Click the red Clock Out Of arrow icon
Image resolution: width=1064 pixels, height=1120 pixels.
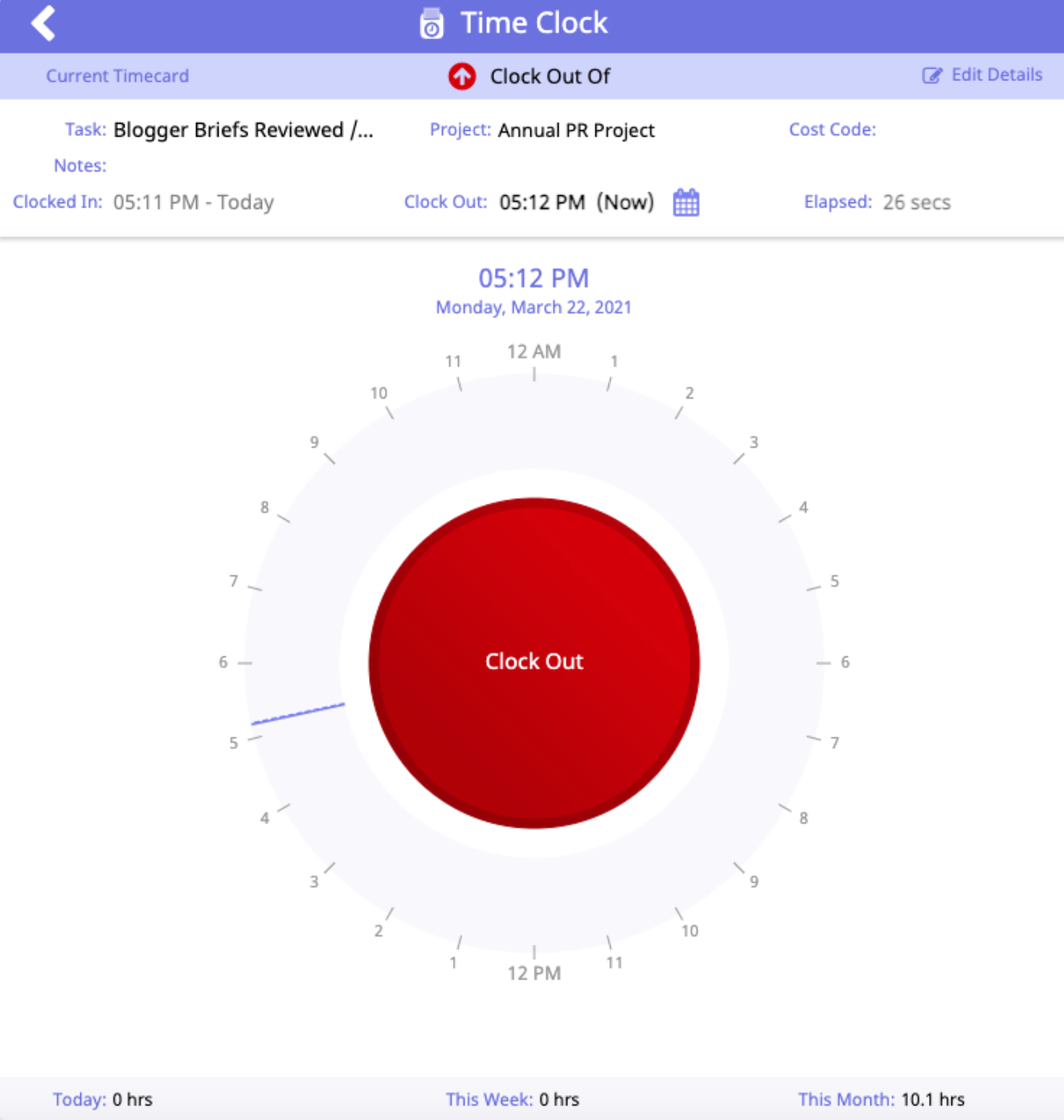461,76
